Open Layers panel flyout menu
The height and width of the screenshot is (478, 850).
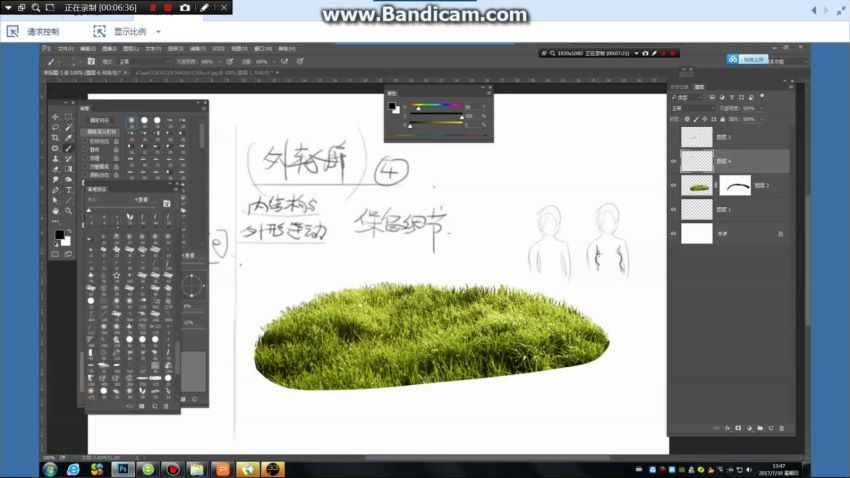click(791, 87)
